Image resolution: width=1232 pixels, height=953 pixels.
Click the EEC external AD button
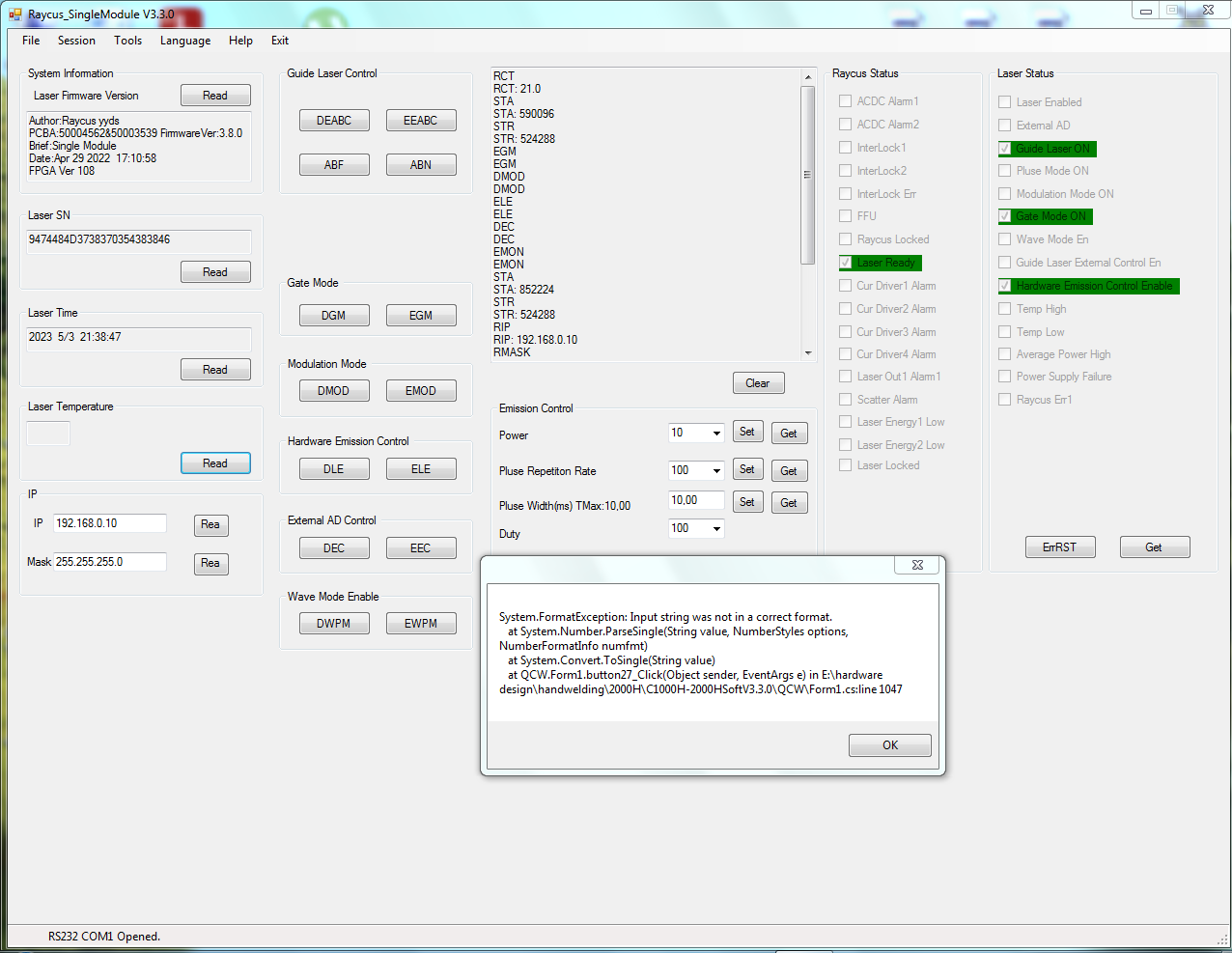[x=421, y=548]
